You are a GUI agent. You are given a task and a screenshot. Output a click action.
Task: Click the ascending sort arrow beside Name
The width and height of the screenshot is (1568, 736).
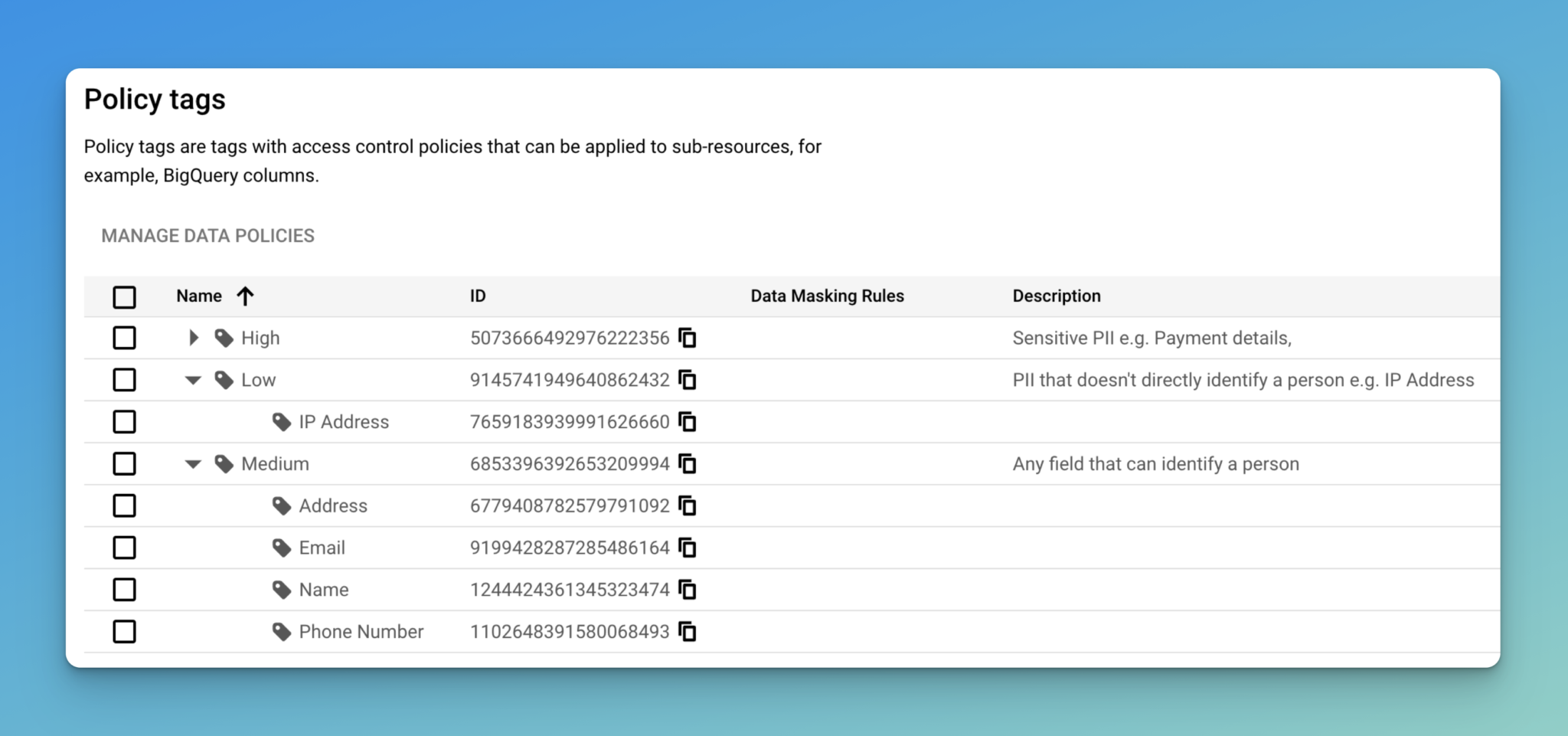[244, 296]
